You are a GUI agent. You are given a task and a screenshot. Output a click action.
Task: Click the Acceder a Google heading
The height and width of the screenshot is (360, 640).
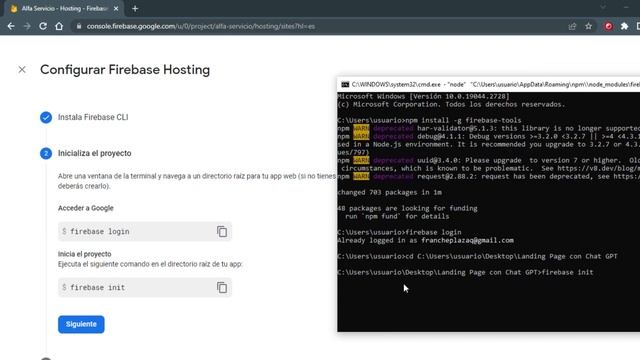(x=86, y=208)
